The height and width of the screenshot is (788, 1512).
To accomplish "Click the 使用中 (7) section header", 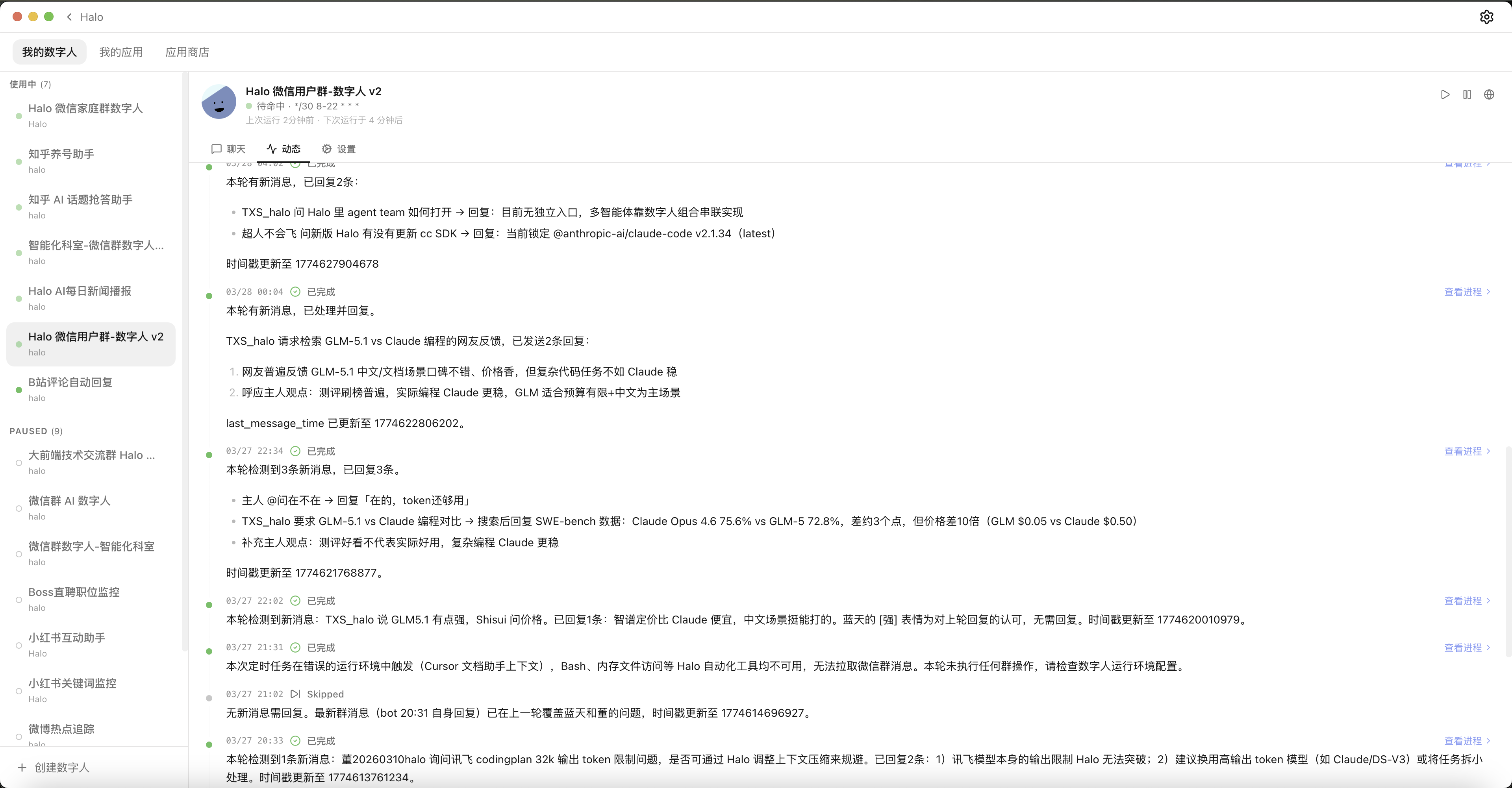I will [x=31, y=85].
